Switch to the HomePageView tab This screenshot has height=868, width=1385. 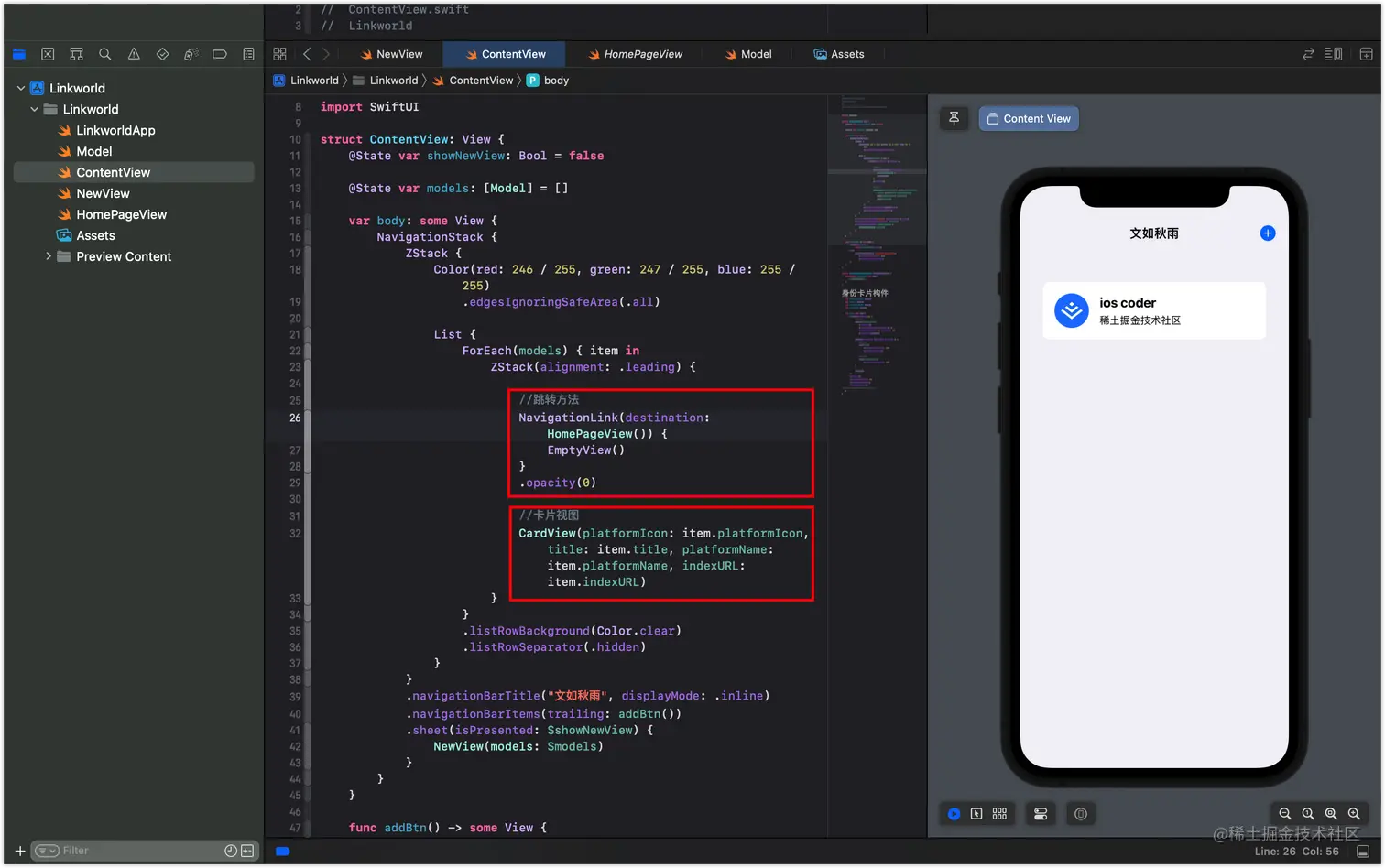pyautogui.click(x=635, y=54)
